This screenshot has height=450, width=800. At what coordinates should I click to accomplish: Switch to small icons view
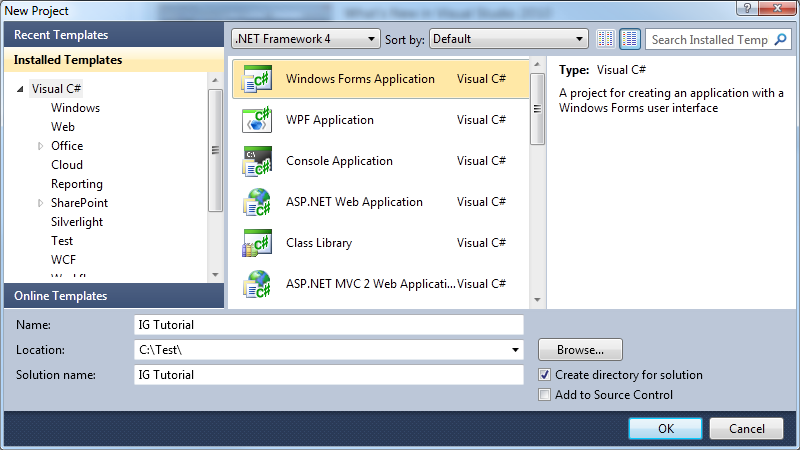coord(606,39)
